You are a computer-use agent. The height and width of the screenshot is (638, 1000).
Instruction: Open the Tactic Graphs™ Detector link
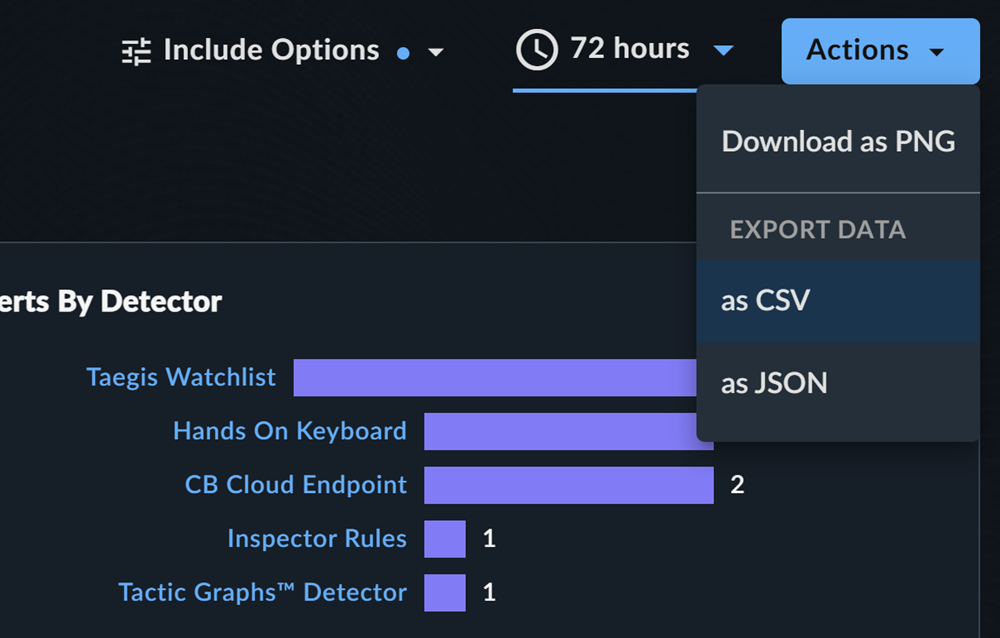point(262,593)
